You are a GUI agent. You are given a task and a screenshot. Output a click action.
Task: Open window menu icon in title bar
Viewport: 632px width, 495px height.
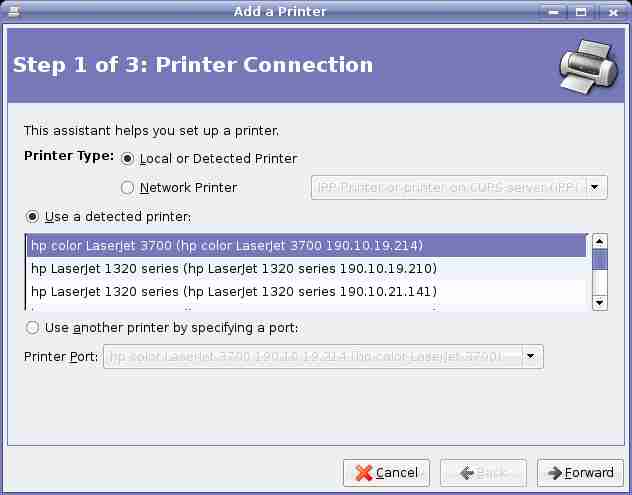tap(13, 12)
